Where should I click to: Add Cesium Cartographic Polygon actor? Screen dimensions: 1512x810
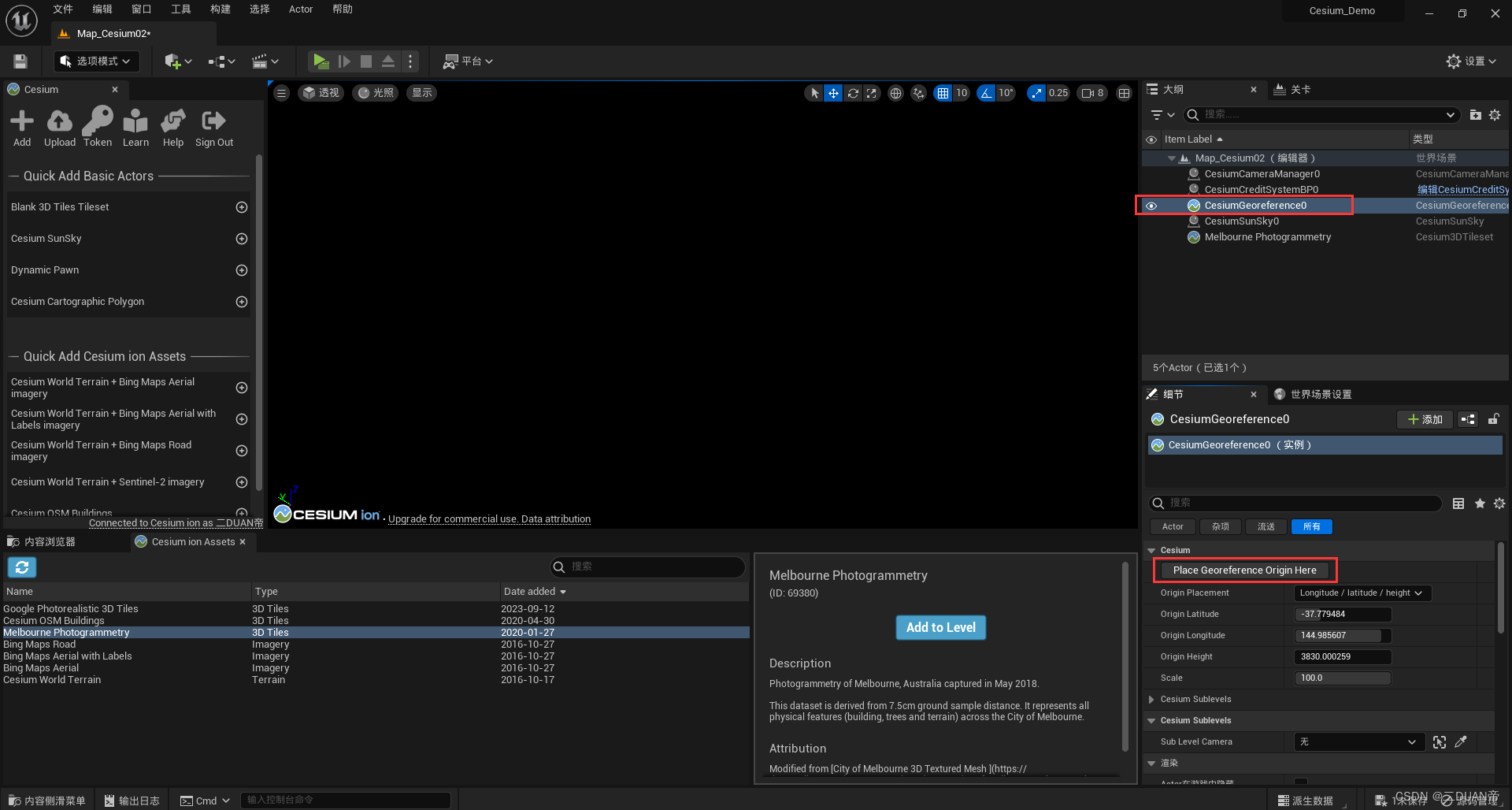pos(242,302)
